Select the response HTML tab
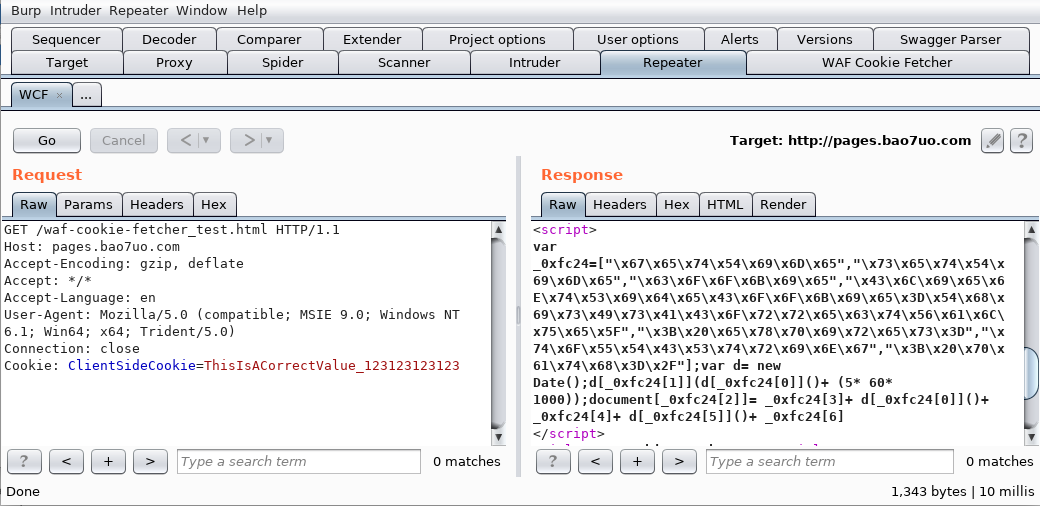1040x506 pixels. tap(725, 204)
